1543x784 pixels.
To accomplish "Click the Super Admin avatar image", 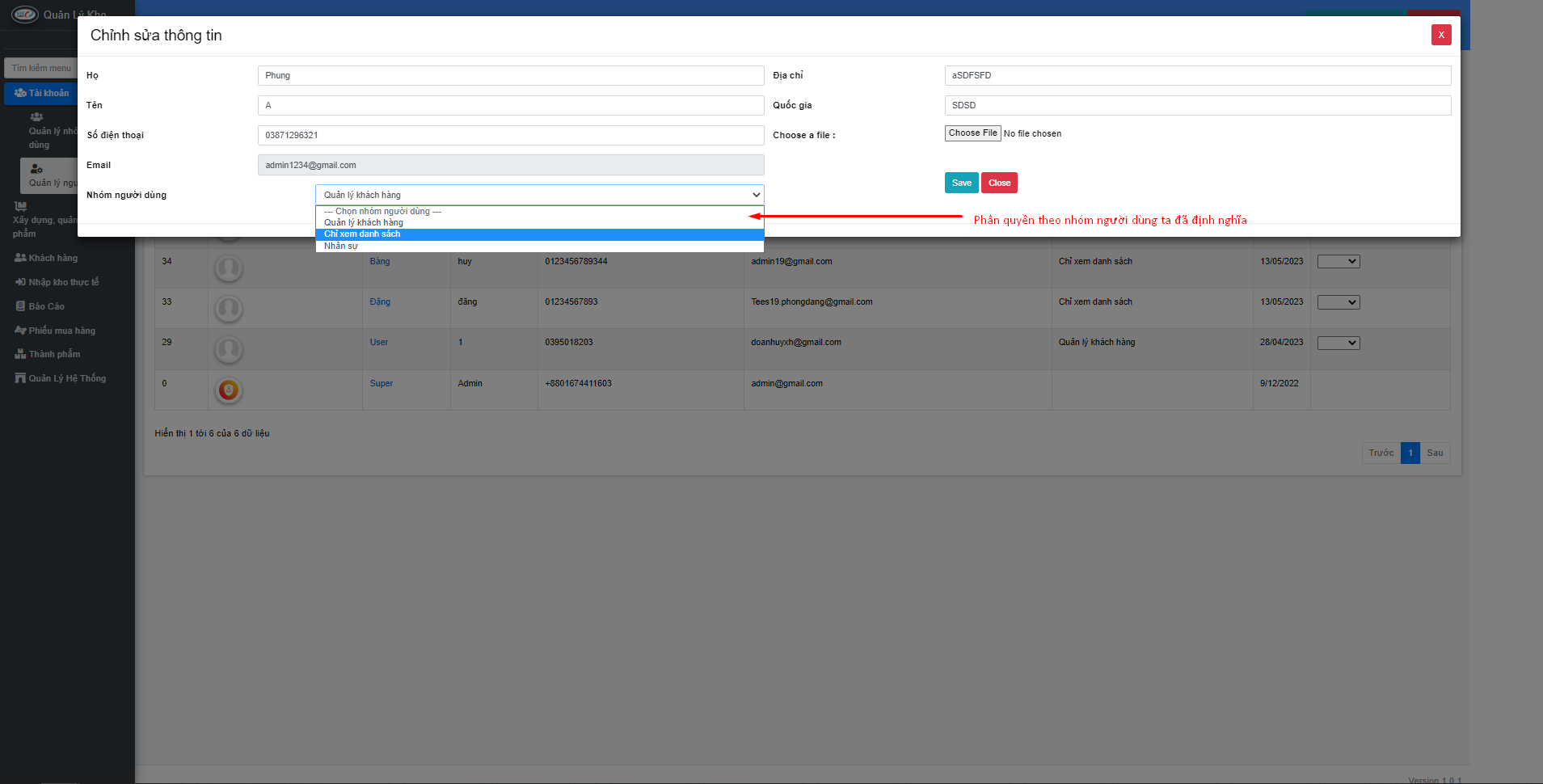I will tap(229, 390).
